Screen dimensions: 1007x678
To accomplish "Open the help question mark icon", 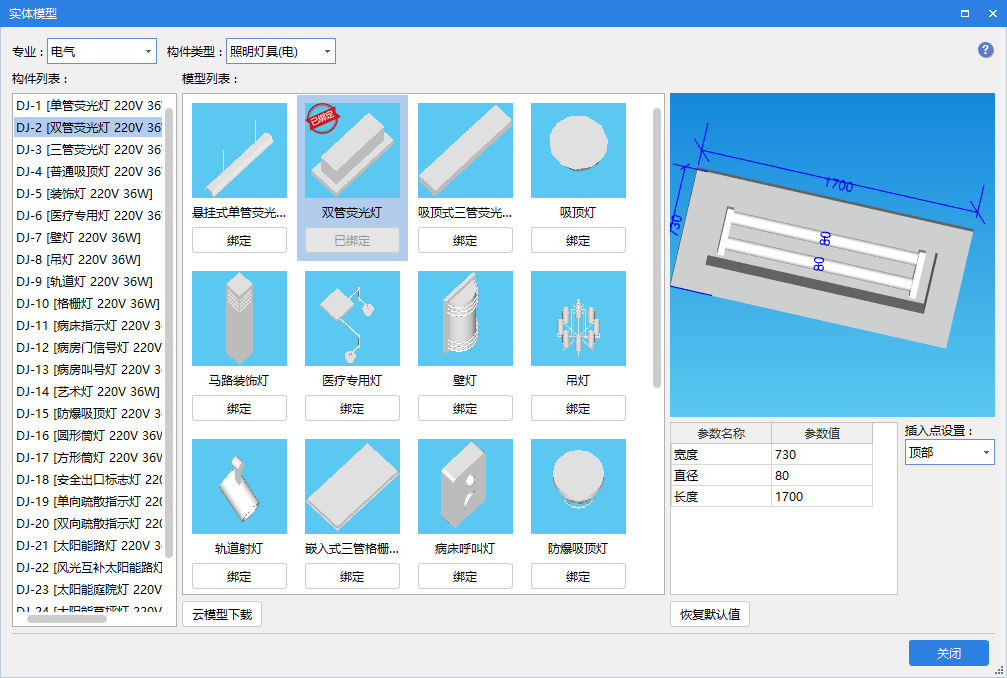I will click(x=985, y=50).
